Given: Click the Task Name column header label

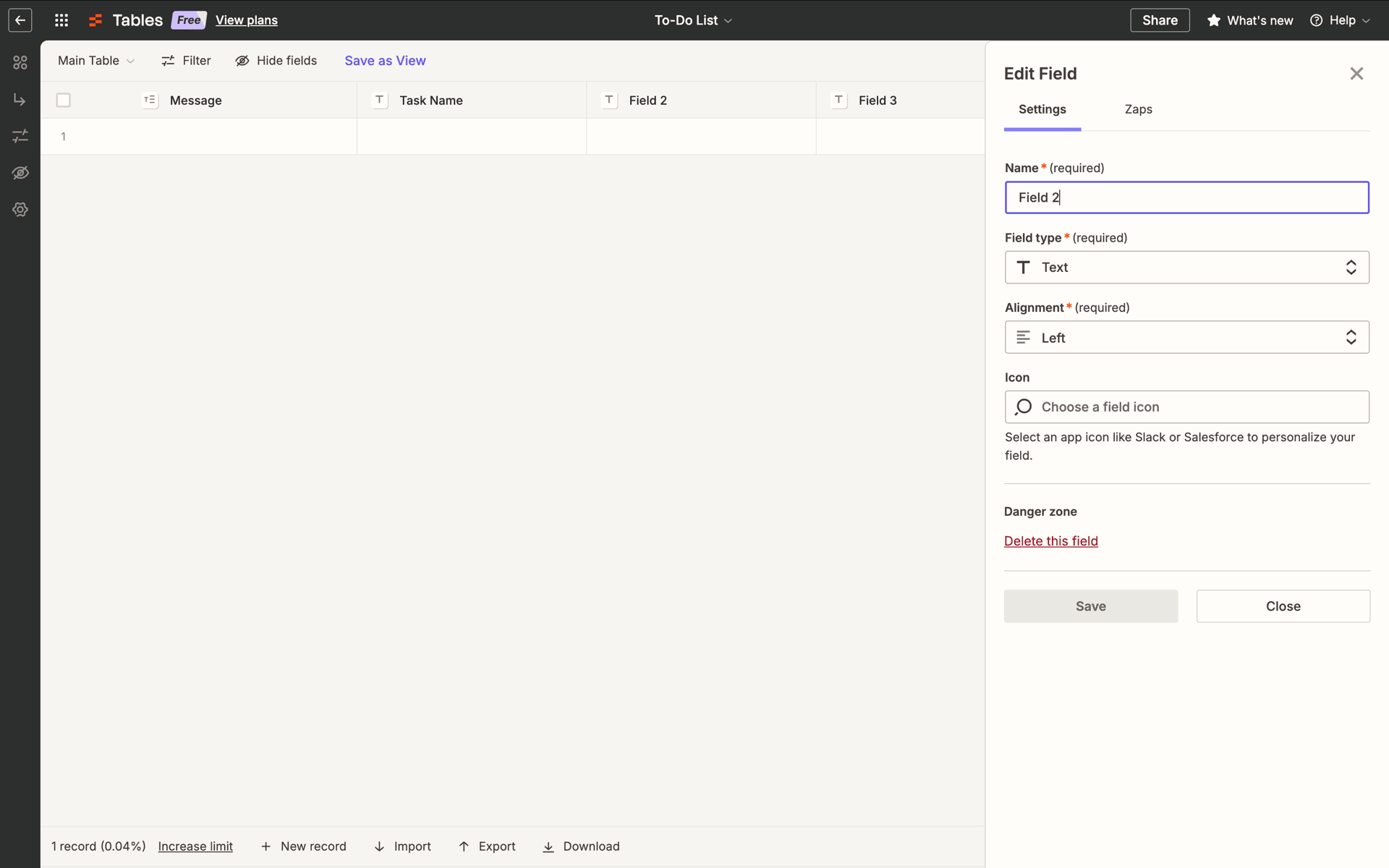Looking at the screenshot, I should click(x=431, y=101).
